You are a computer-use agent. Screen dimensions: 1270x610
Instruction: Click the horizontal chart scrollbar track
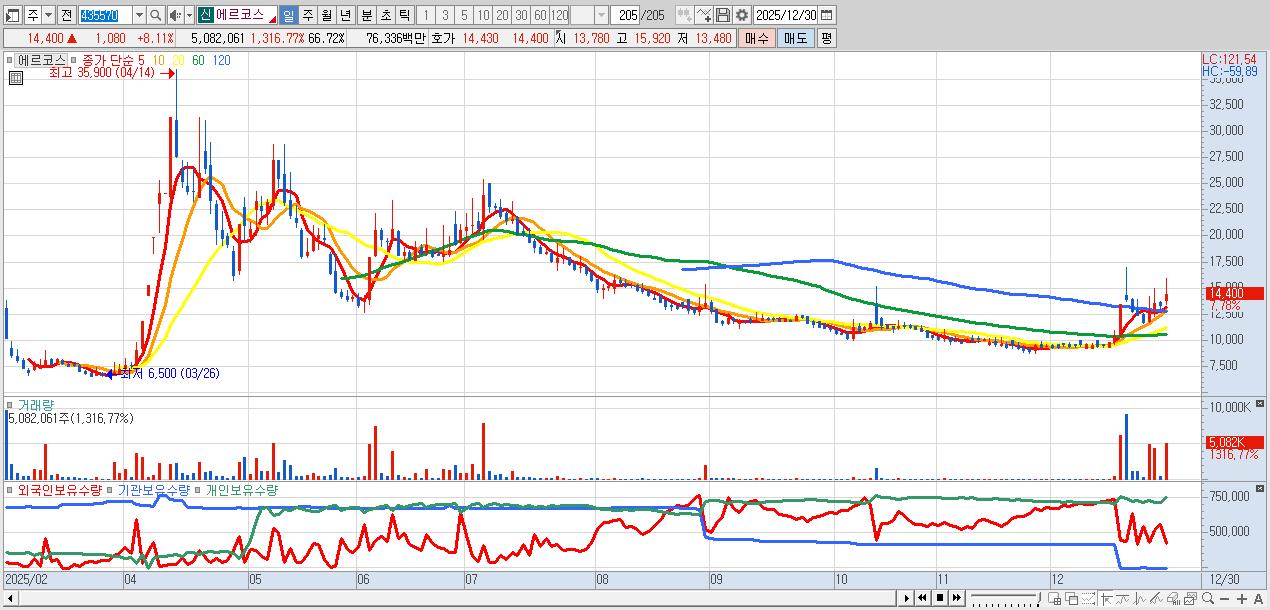click(x=455, y=598)
